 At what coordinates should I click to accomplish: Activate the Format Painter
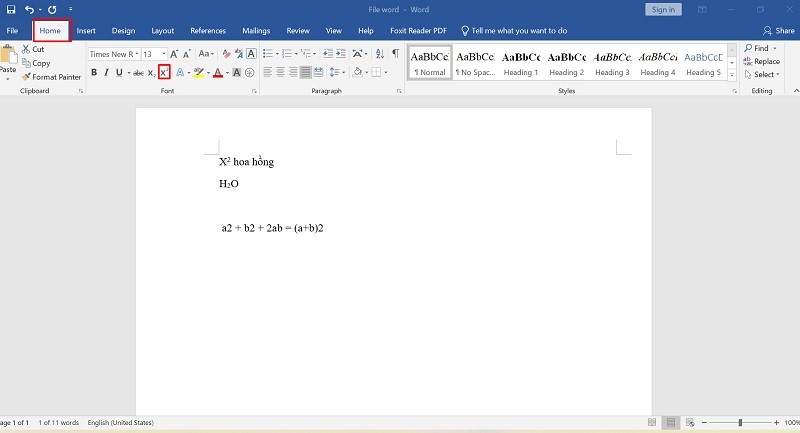coord(52,77)
